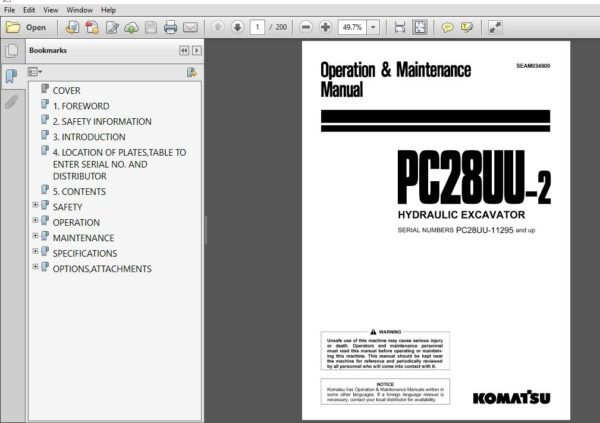
Task: Collapse bookmarks panel with double-arrow
Action: pyautogui.click(x=184, y=51)
